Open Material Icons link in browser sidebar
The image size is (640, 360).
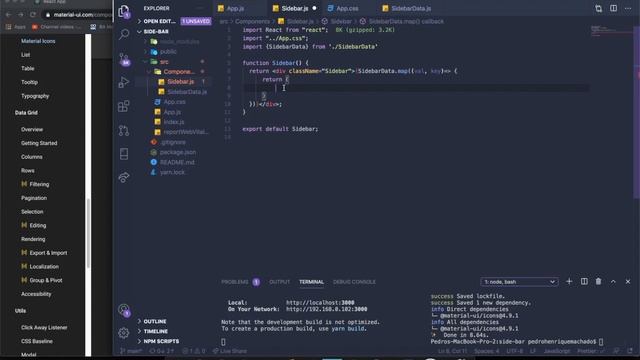38,41
